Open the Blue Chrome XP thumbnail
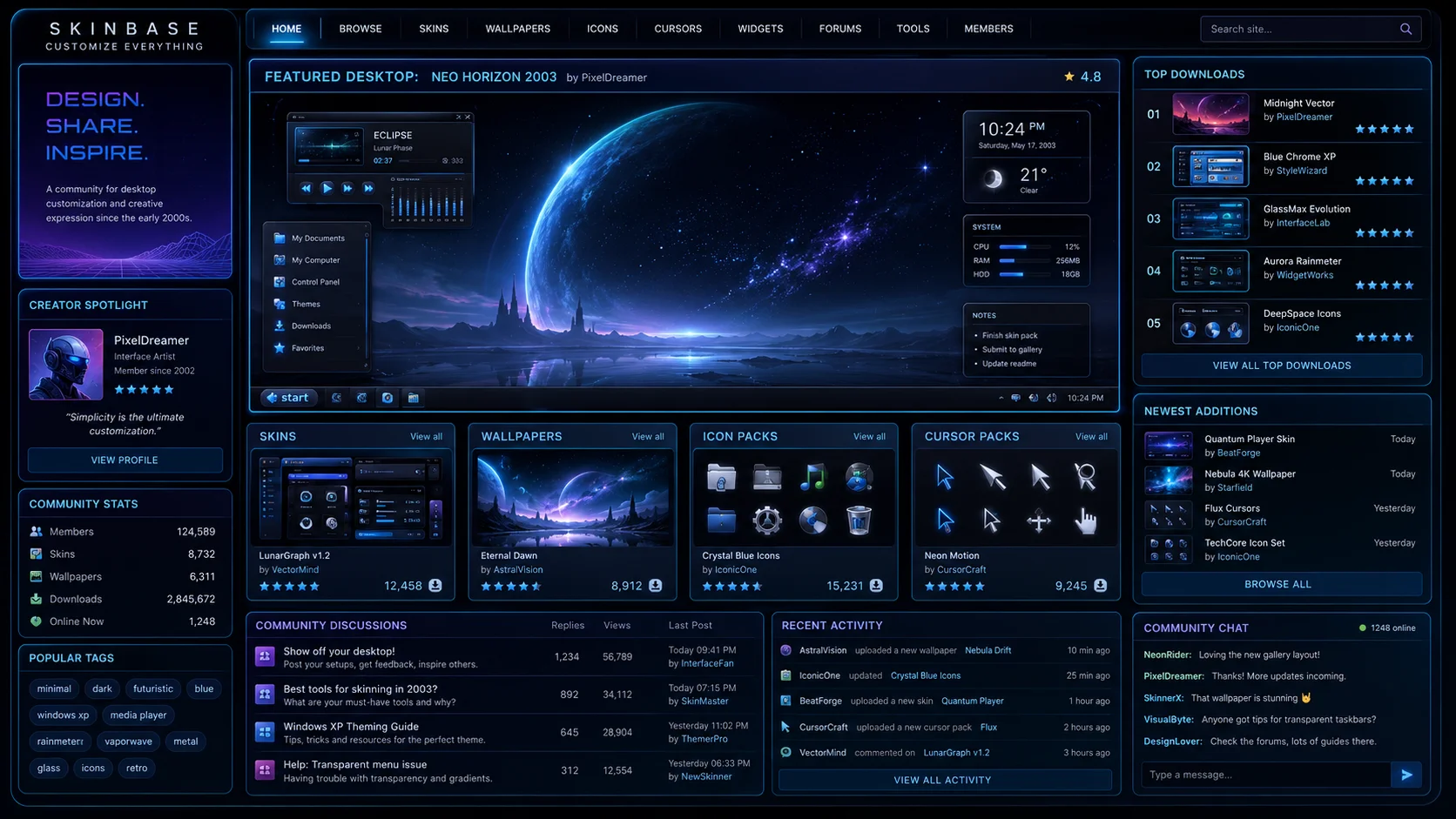Viewport: 1456px width, 819px height. click(x=1210, y=166)
